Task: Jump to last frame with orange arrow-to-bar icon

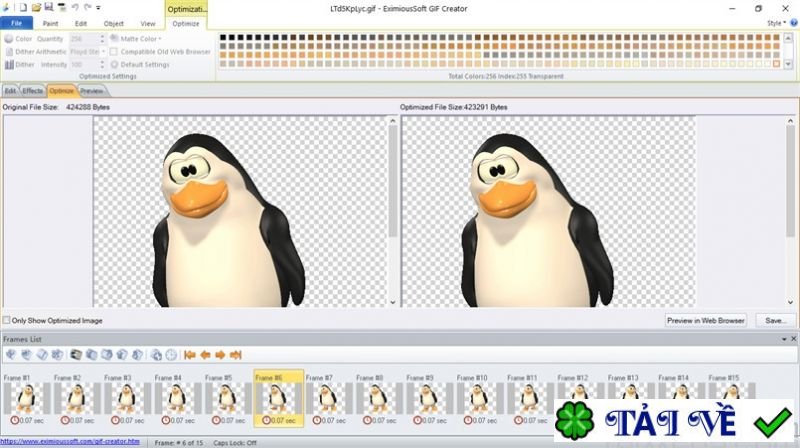Action: (x=235, y=355)
